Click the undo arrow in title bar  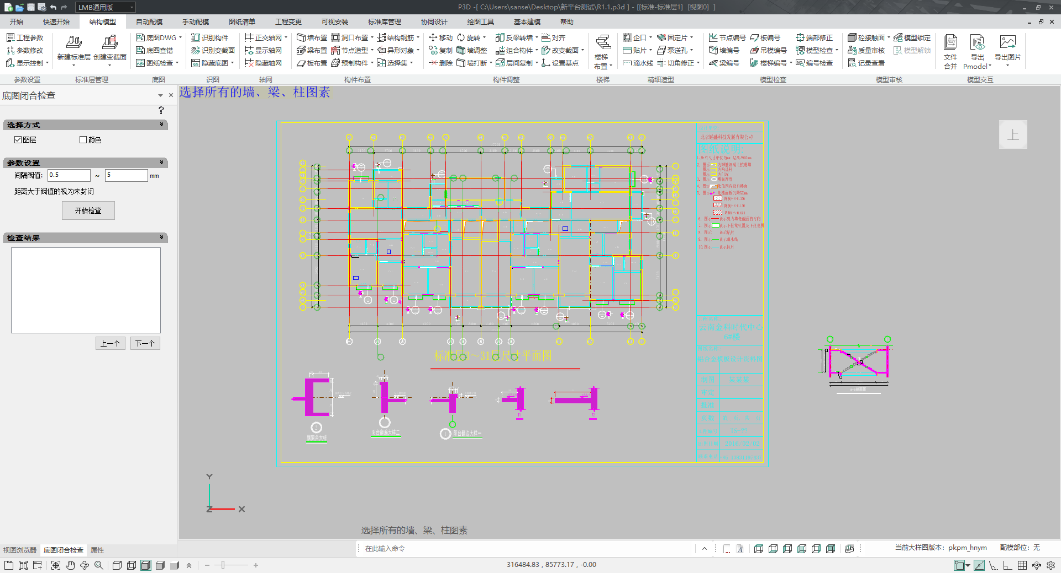[52, 7]
